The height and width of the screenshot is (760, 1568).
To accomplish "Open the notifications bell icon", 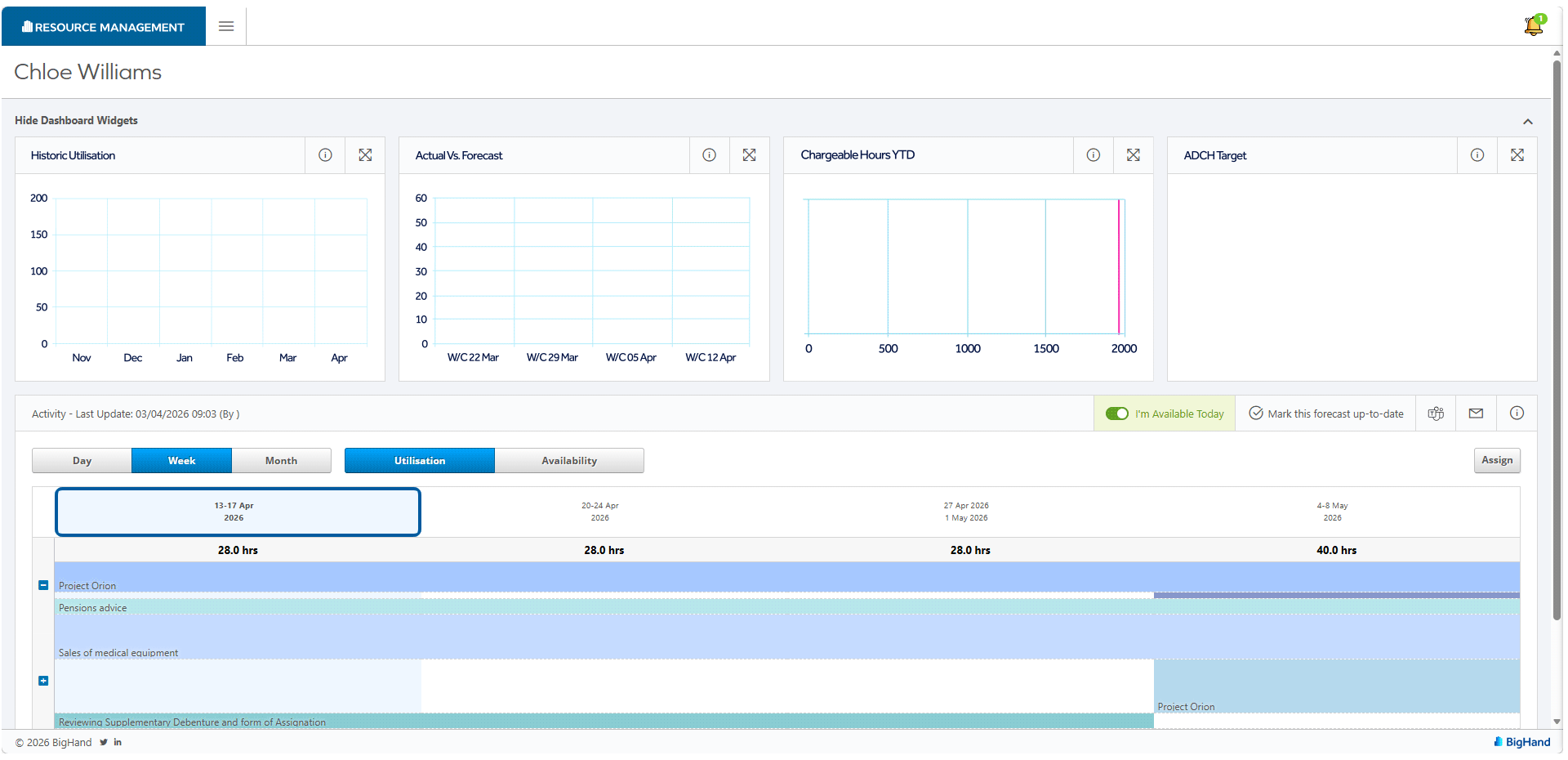I will 1534,25.
